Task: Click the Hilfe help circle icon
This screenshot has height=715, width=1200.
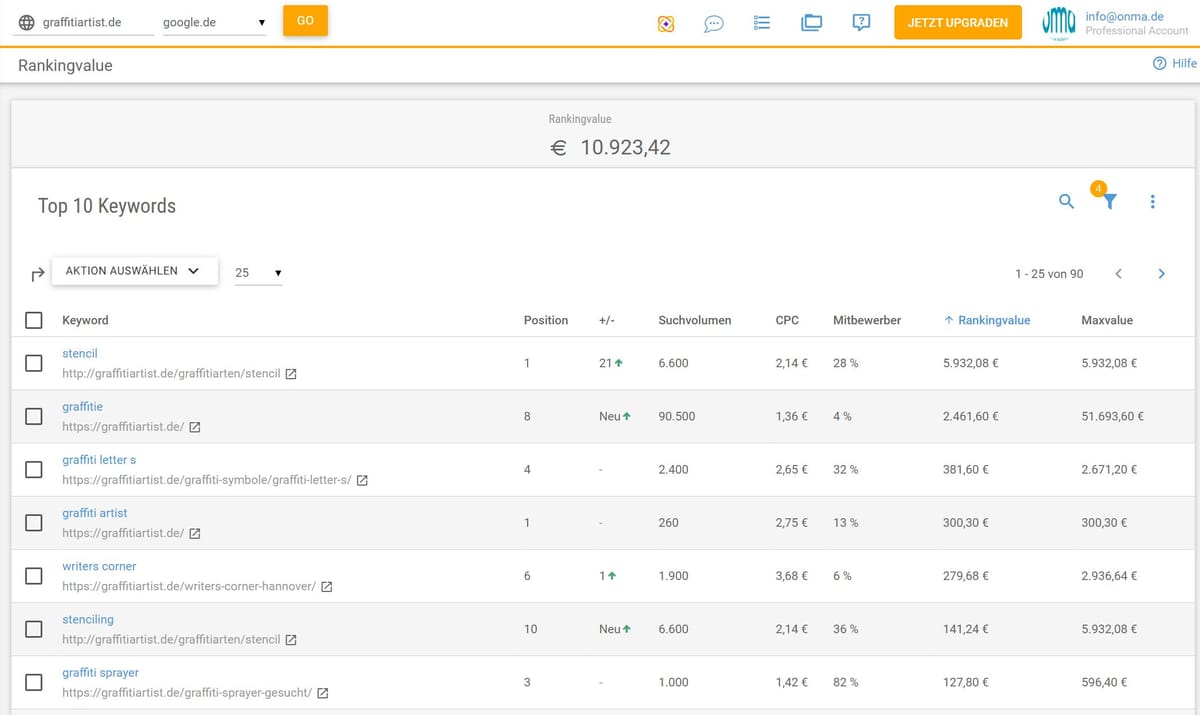Action: click(x=1159, y=63)
